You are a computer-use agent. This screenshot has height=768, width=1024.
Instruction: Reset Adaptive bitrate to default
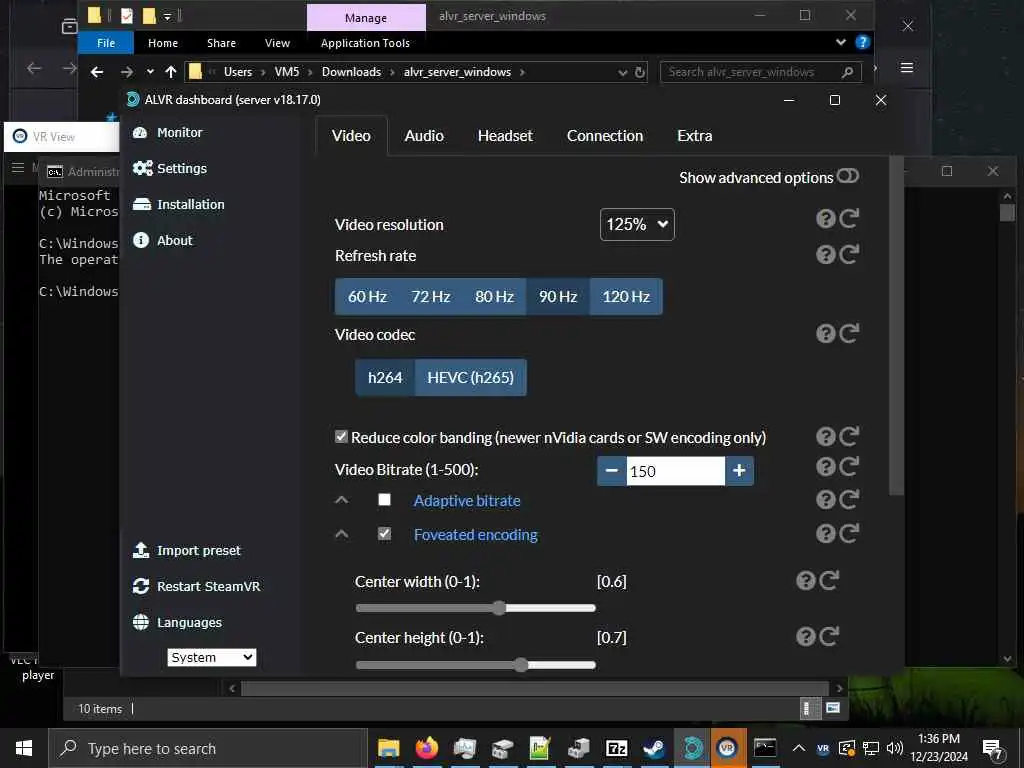tap(848, 500)
